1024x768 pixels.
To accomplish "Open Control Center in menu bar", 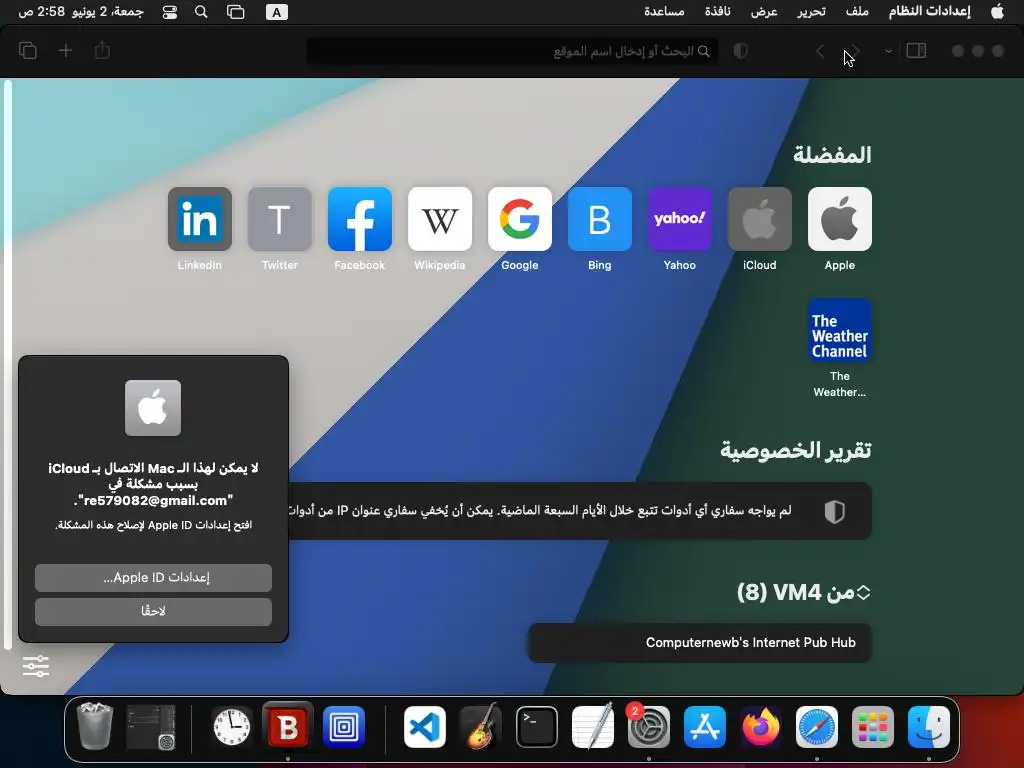I will pyautogui.click(x=170, y=12).
